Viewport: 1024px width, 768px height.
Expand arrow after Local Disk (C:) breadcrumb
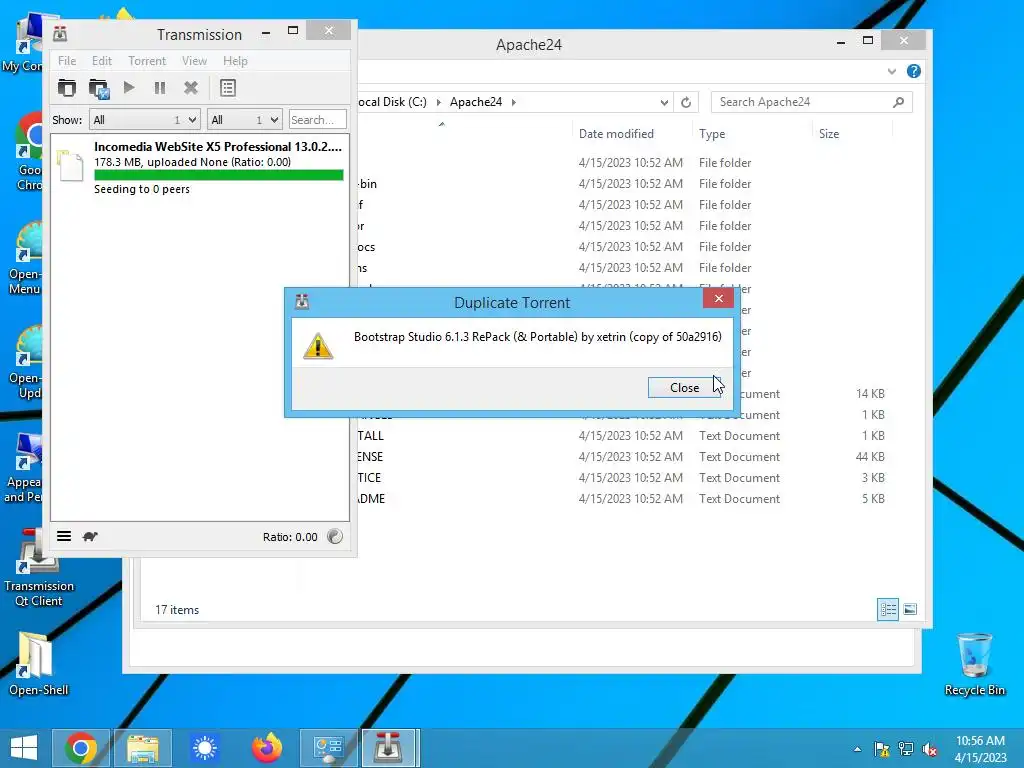(x=438, y=102)
